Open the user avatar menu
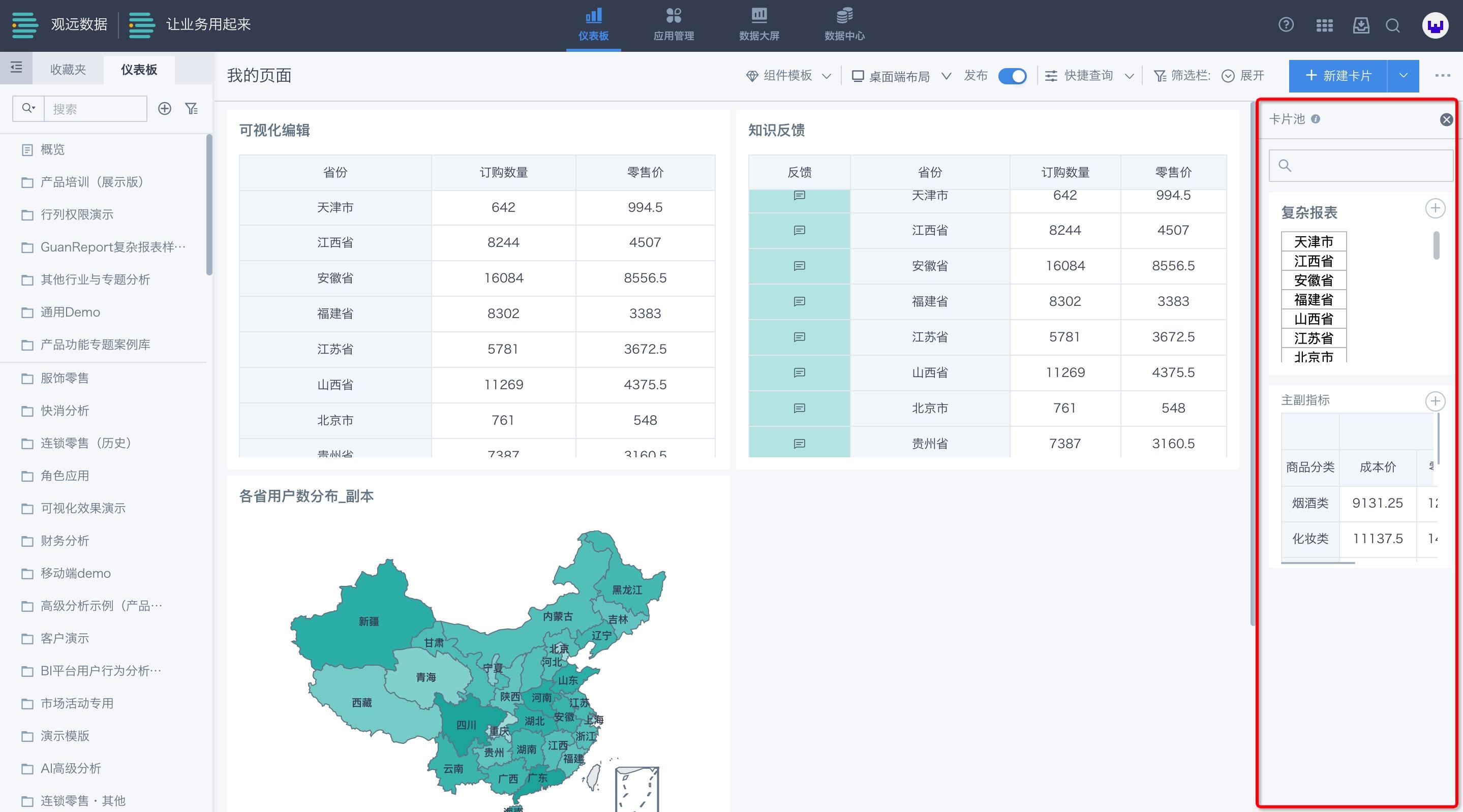The image size is (1463, 812). click(1435, 25)
